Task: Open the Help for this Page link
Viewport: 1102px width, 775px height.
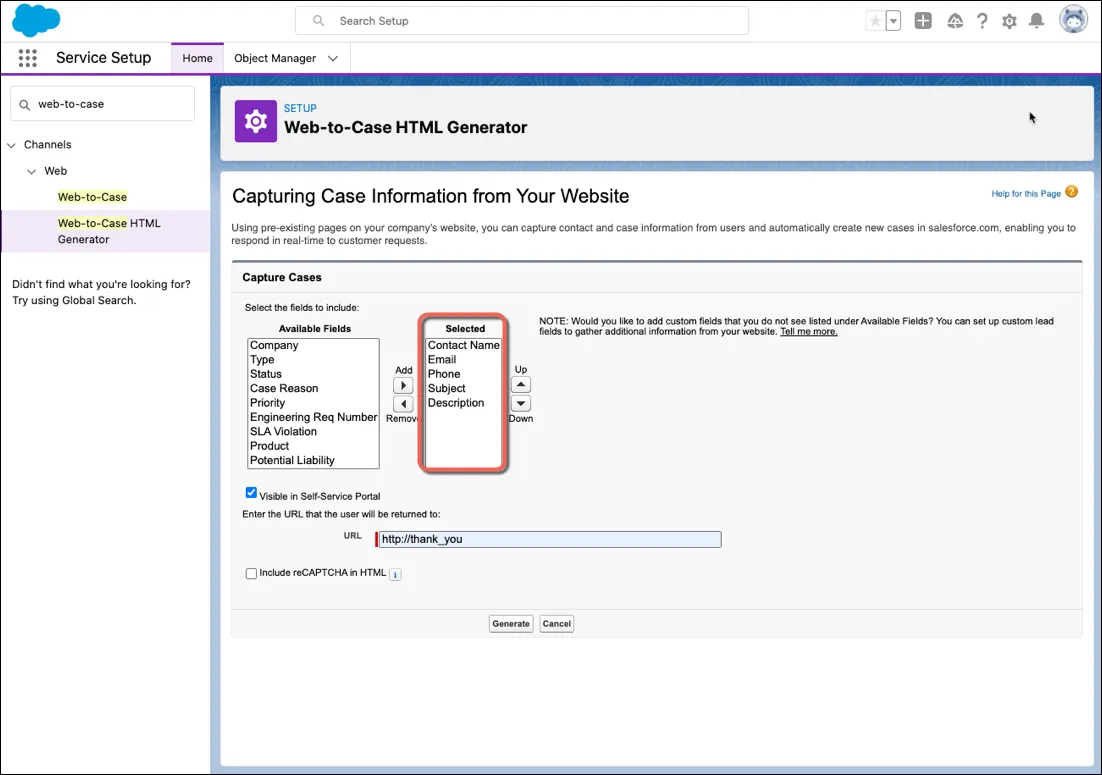Action: tap(1025, 194)
